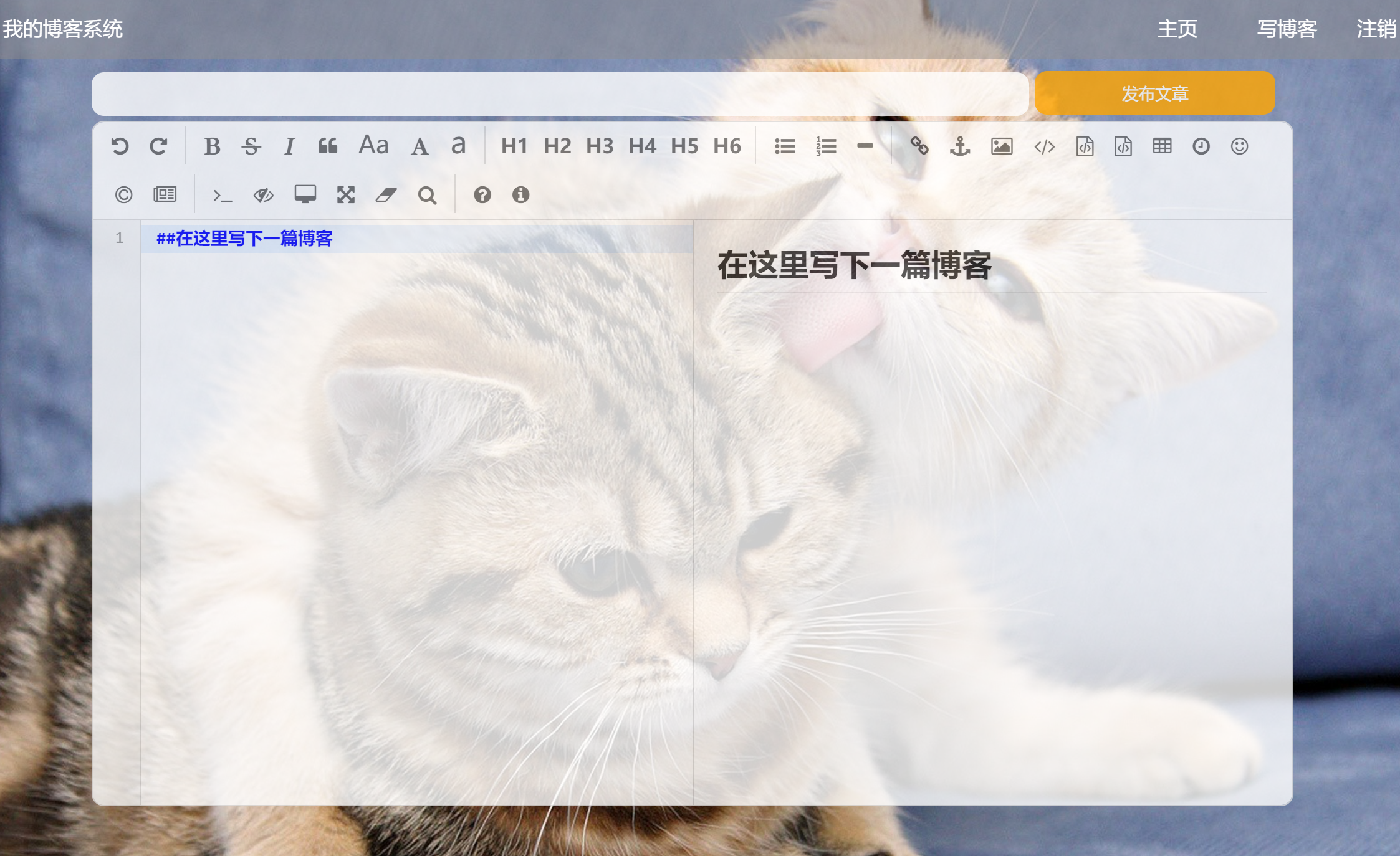1400x856 pixels.
Task: Click the undo icon in editor toolbar
Action: 120,146
